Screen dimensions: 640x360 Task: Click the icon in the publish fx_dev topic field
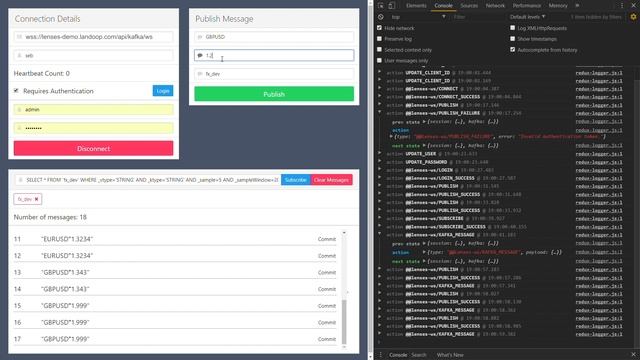point(200,74)
